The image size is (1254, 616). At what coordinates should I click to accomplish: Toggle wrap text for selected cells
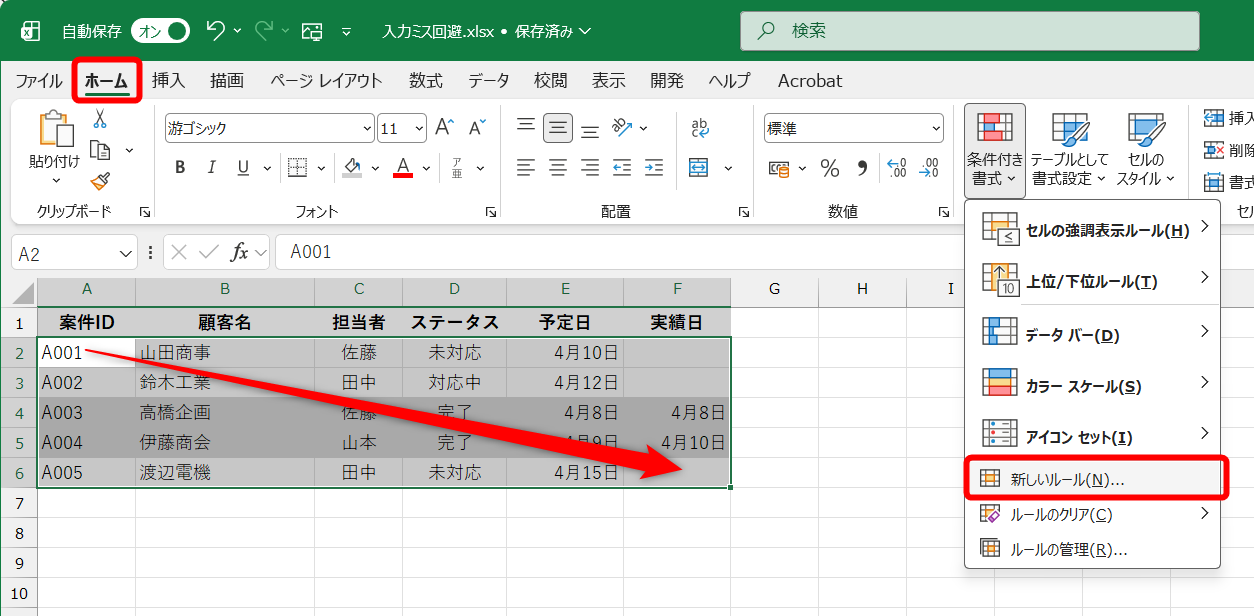coord(702,127)
